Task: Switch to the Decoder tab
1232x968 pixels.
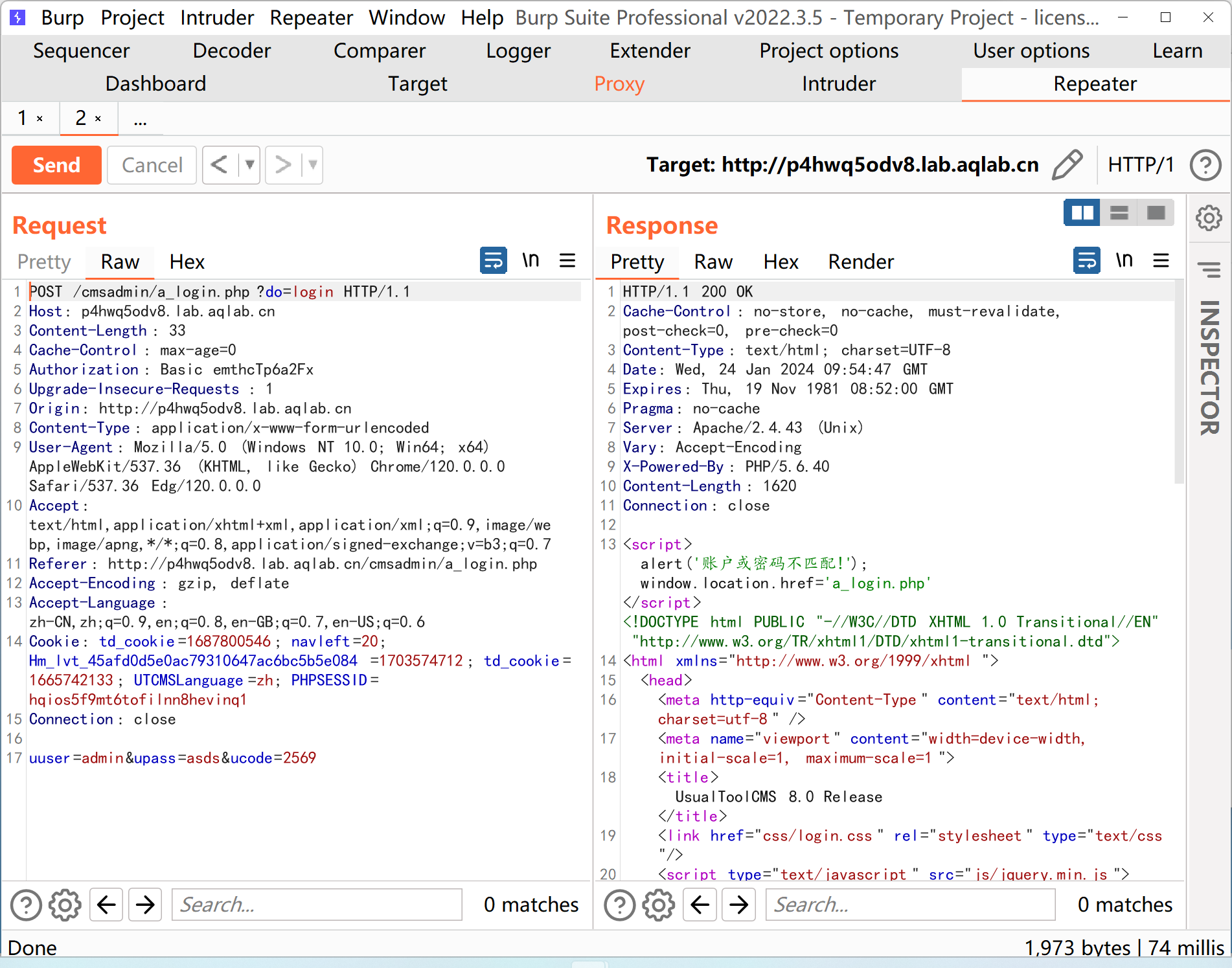Action: pos(231,51)
